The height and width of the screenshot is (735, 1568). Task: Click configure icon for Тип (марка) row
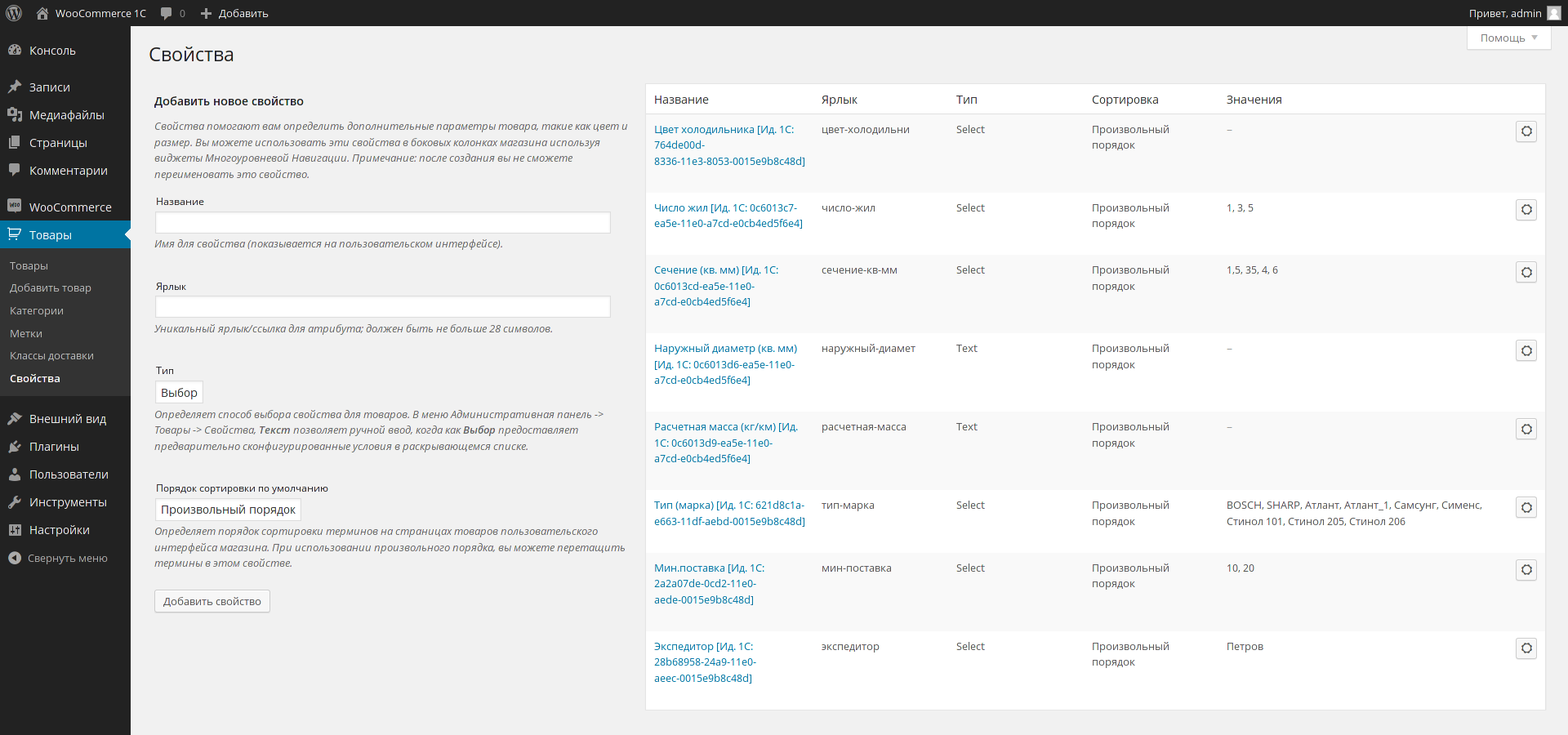(1526, 507)
